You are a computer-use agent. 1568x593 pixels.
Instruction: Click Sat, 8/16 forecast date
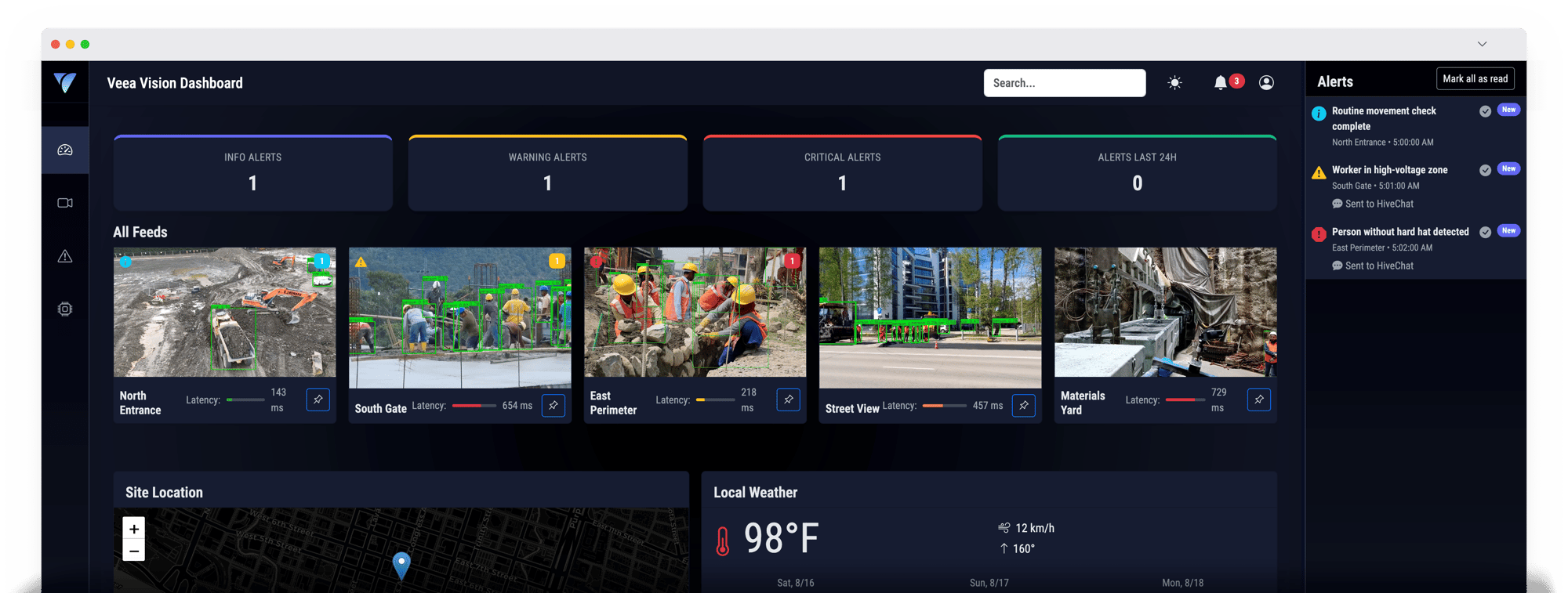(796, 583)
